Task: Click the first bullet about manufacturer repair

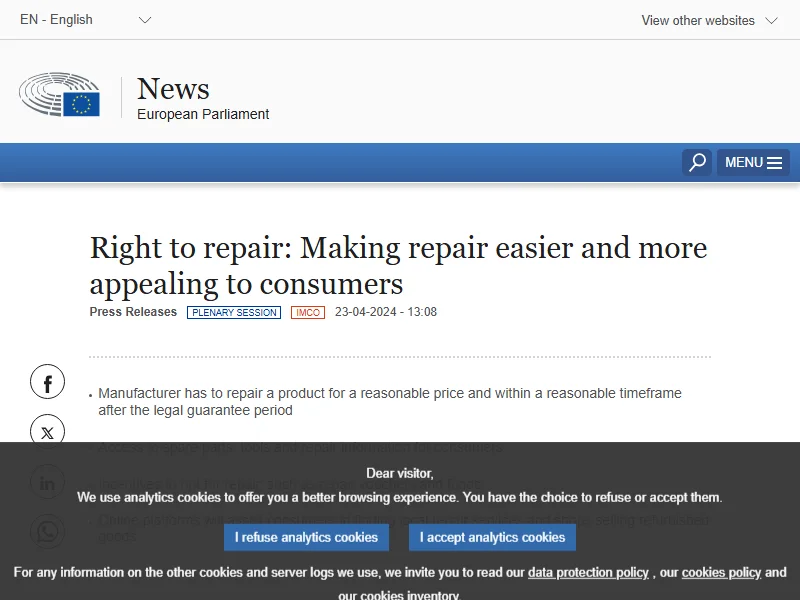Action: pyautogui.click(x=390, y=402)
